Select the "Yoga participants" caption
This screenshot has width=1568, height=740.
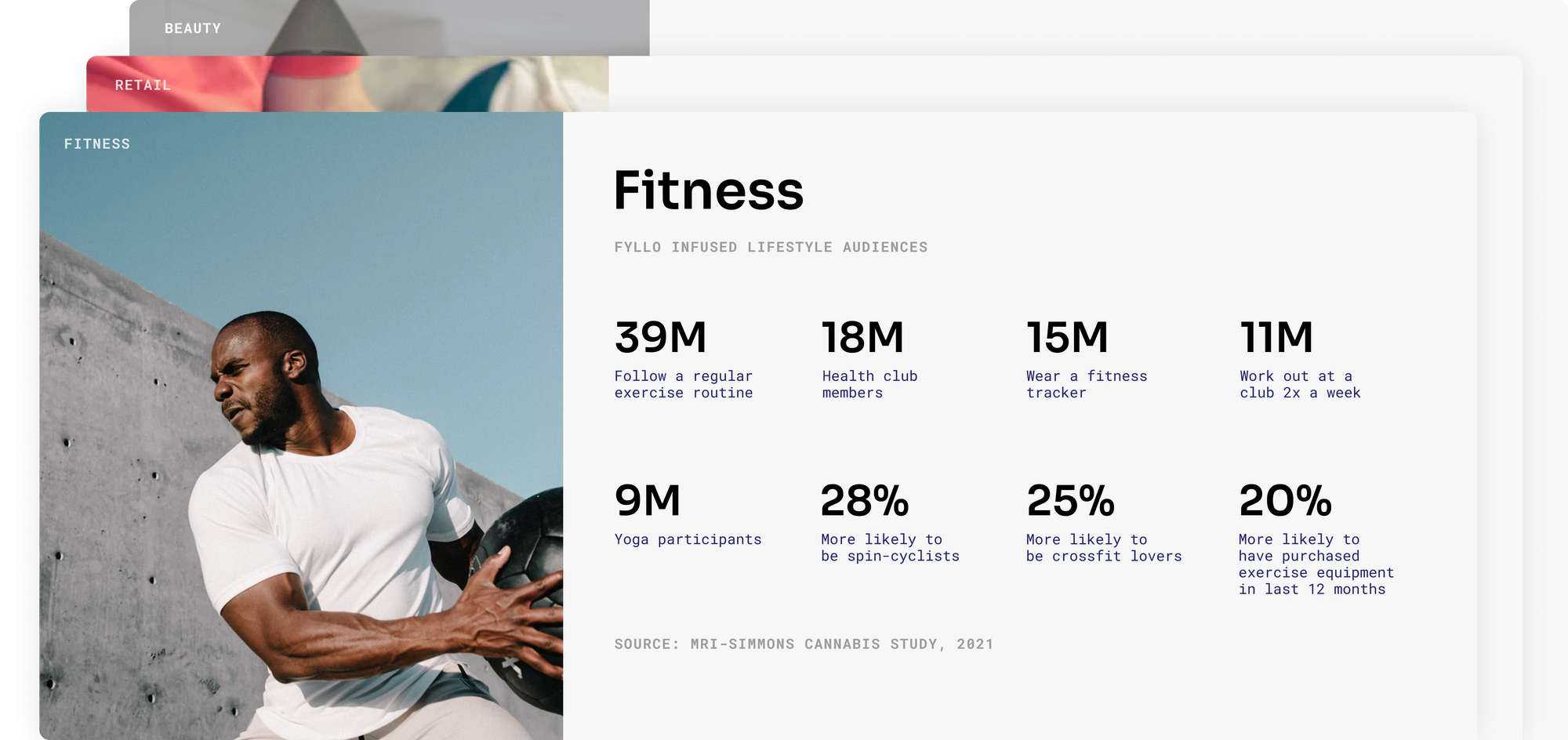point(688,539)
